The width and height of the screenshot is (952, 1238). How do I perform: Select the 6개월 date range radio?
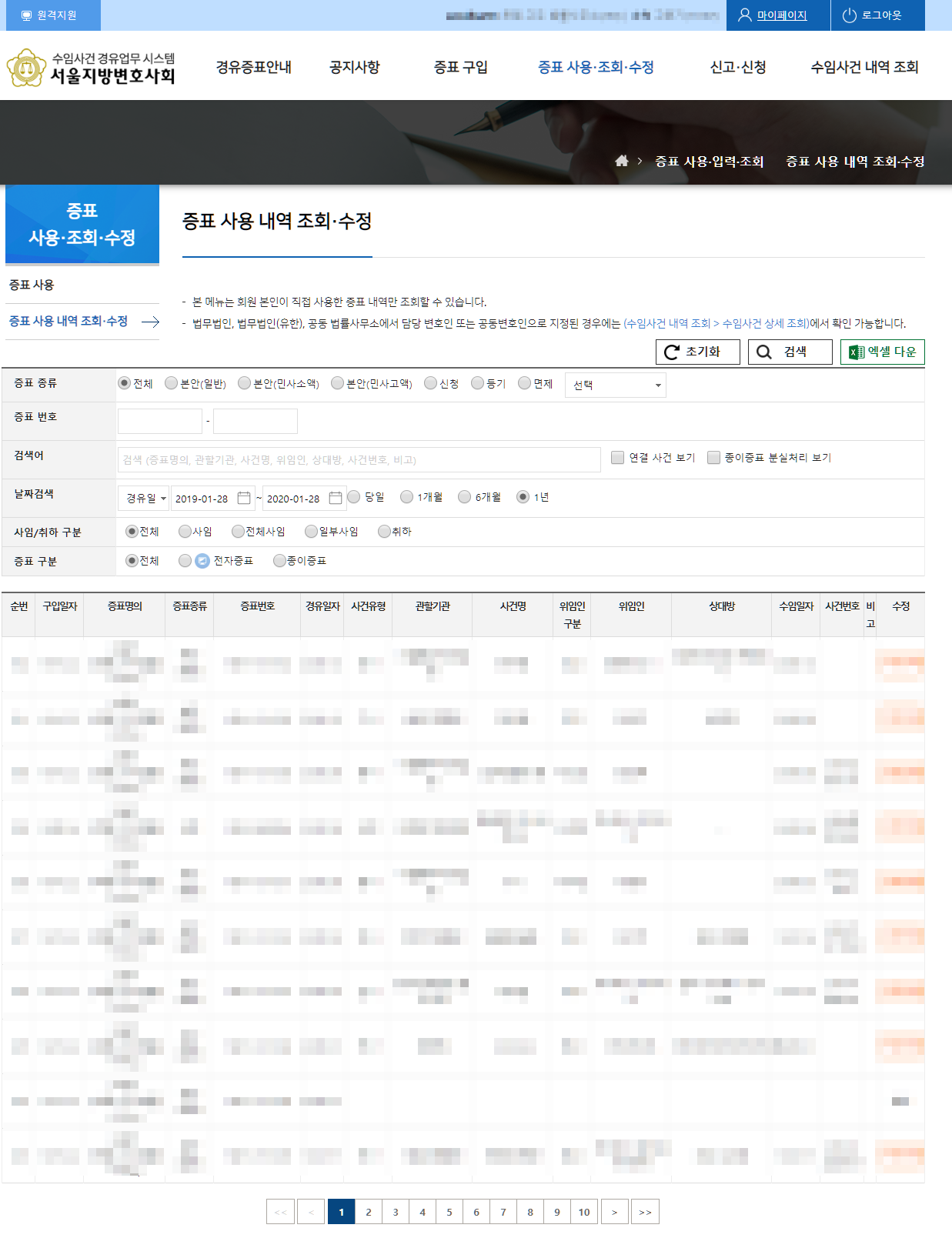464,497
